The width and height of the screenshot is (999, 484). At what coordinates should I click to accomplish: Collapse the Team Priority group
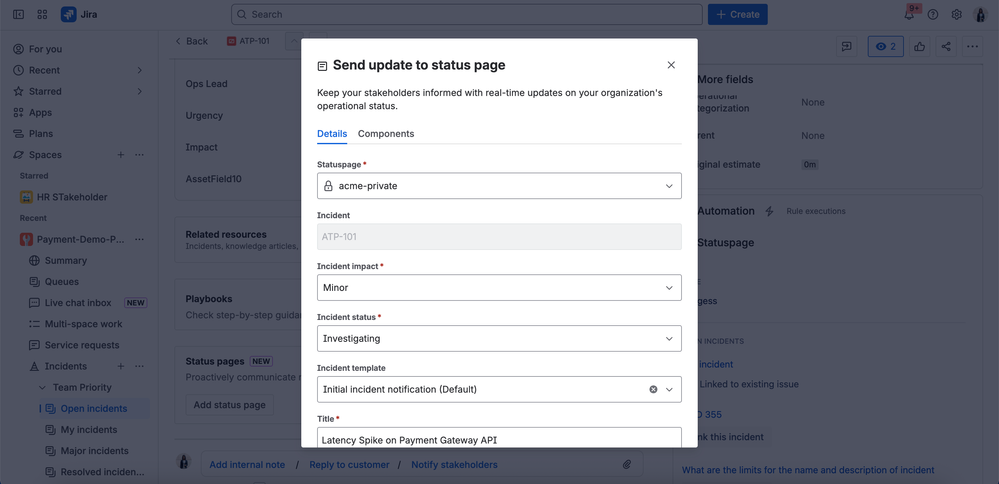point(43,387)
